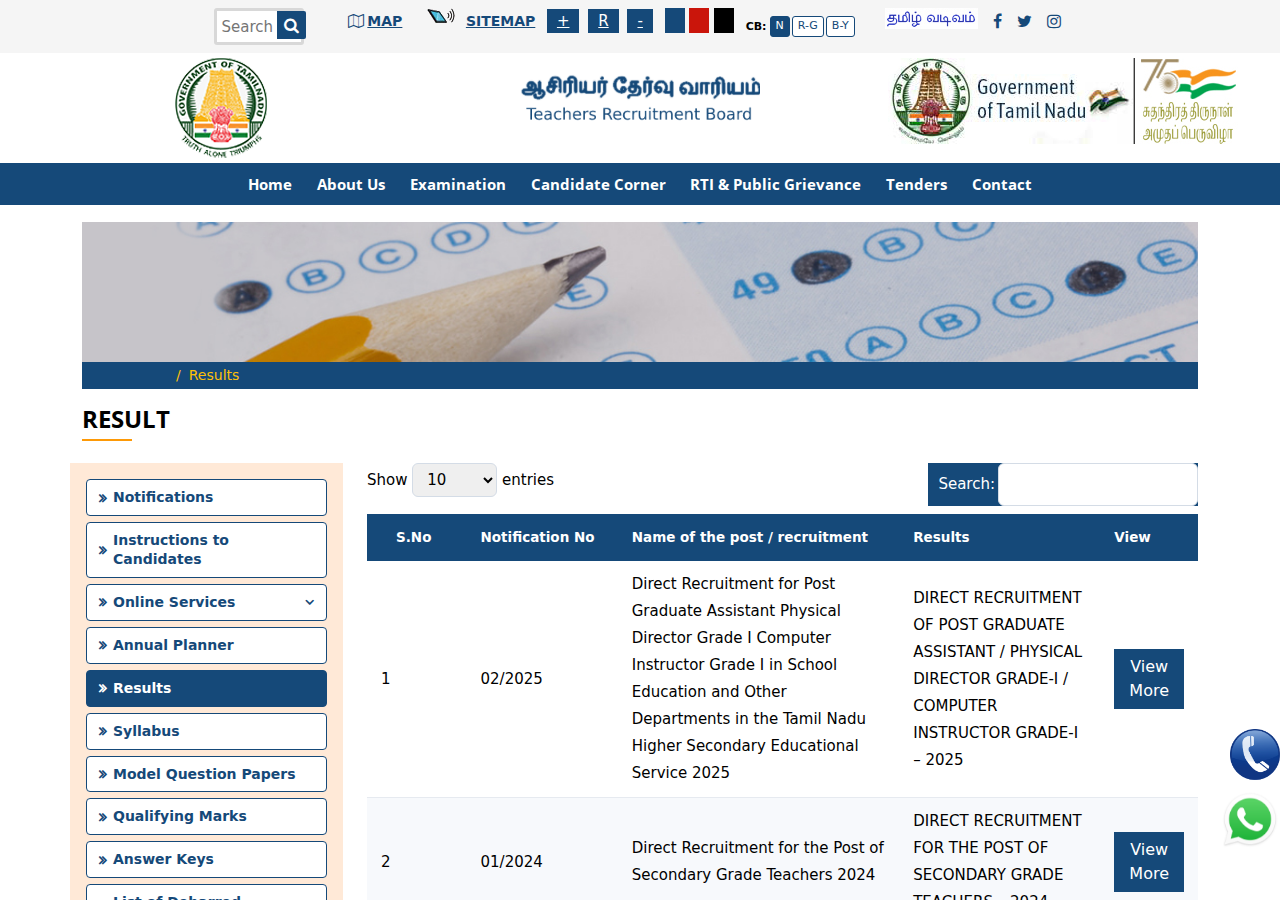
Task: Click the search magnifier icon button
Action: point(290,26)
